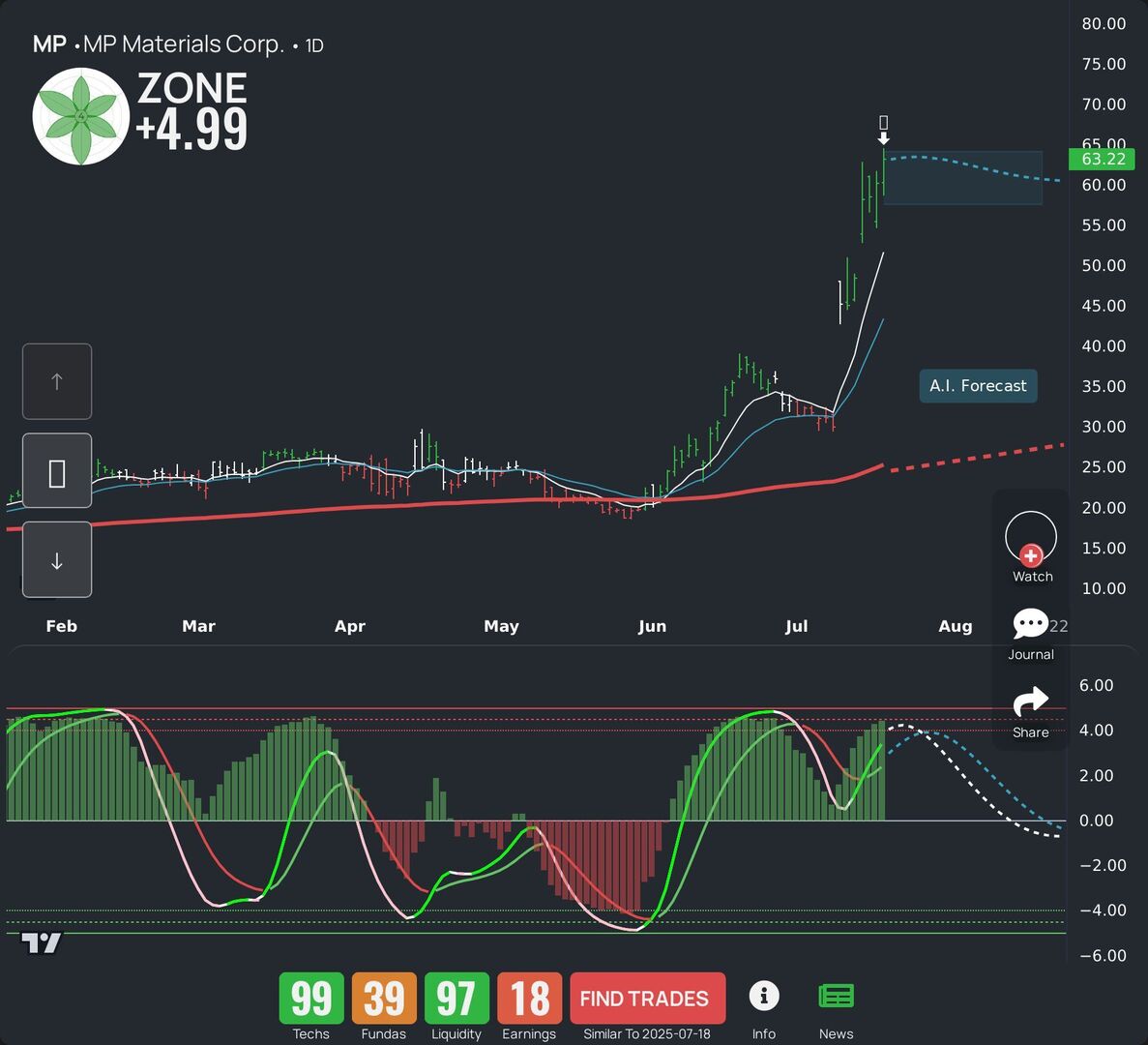This screenshot has height=1045, width=1148.
Task: Click the Jun label on the time axis
Action: tap(652, 626)
